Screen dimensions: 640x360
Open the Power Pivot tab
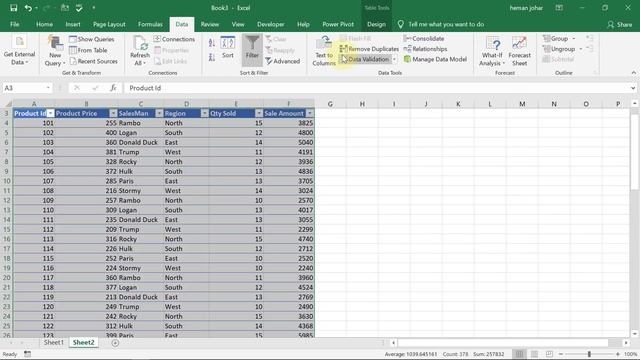338,24
